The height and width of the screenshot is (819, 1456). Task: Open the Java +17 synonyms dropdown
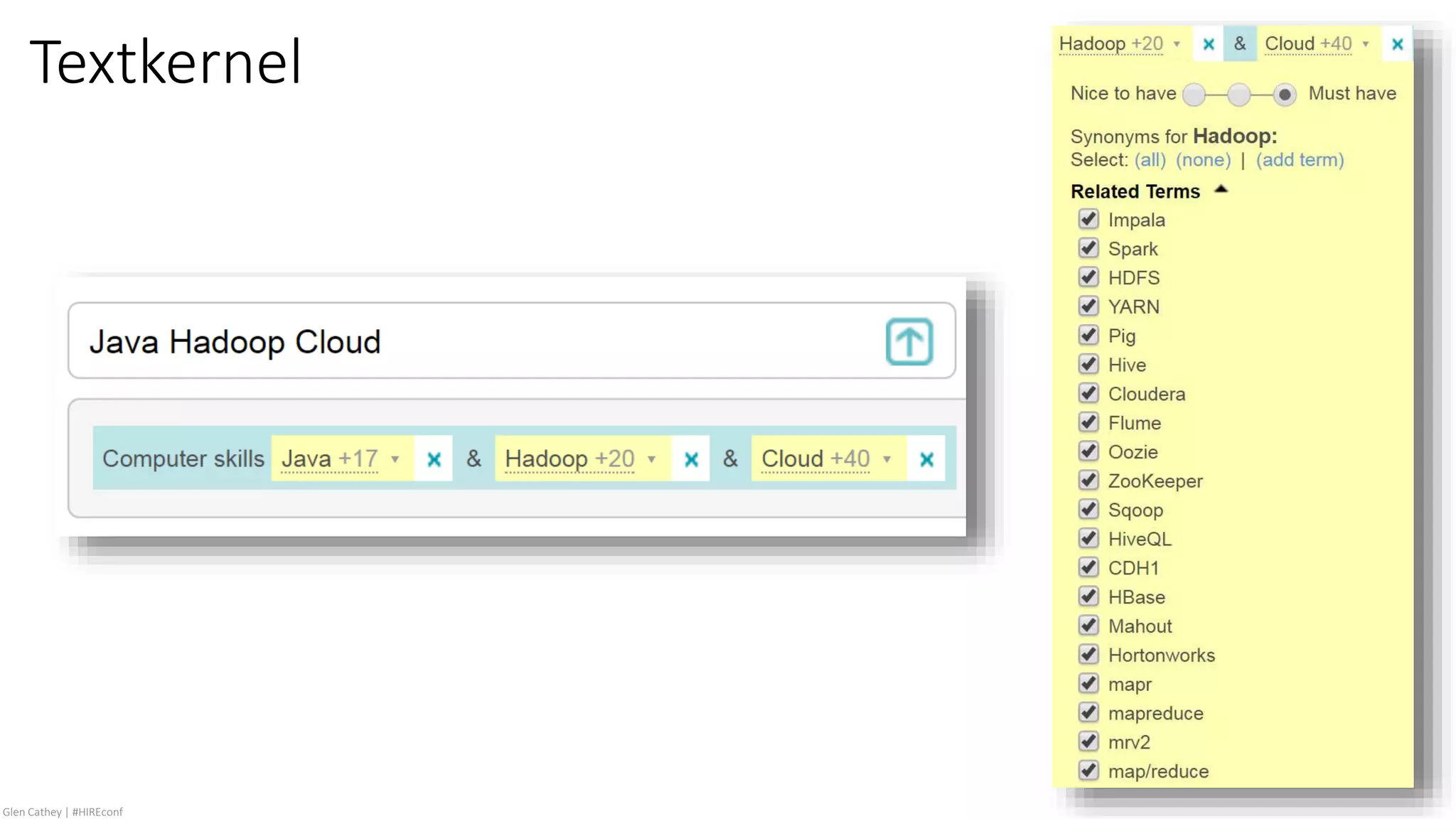(395, 459)
